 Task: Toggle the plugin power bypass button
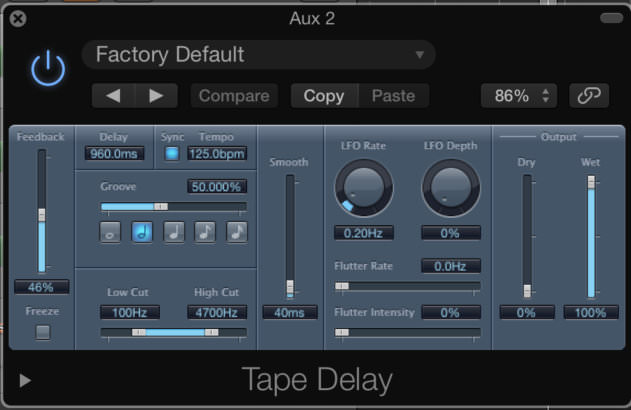[x=48, y=68]
